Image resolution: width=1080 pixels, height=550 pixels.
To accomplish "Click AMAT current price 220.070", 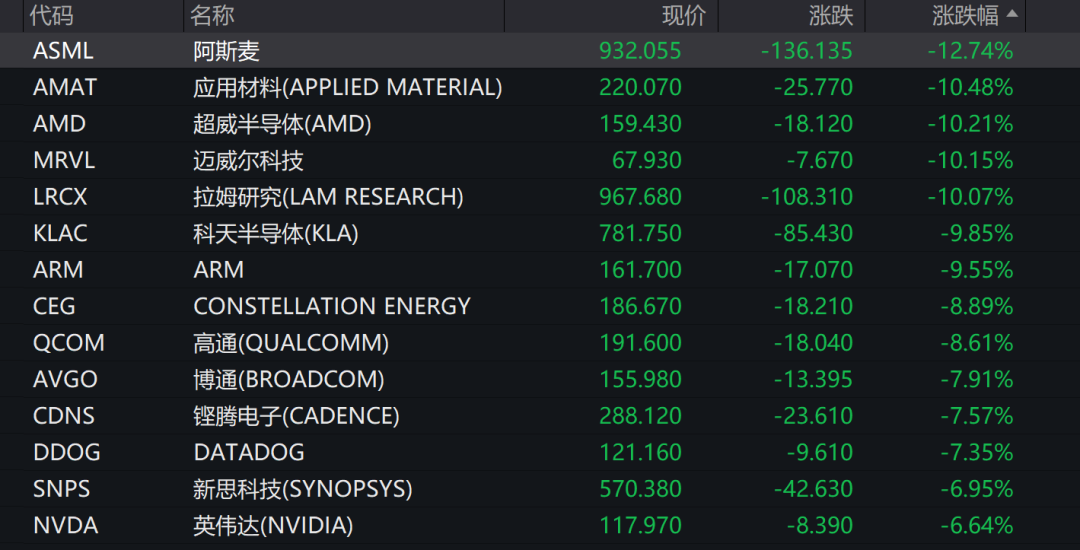I will coord(640,87).
